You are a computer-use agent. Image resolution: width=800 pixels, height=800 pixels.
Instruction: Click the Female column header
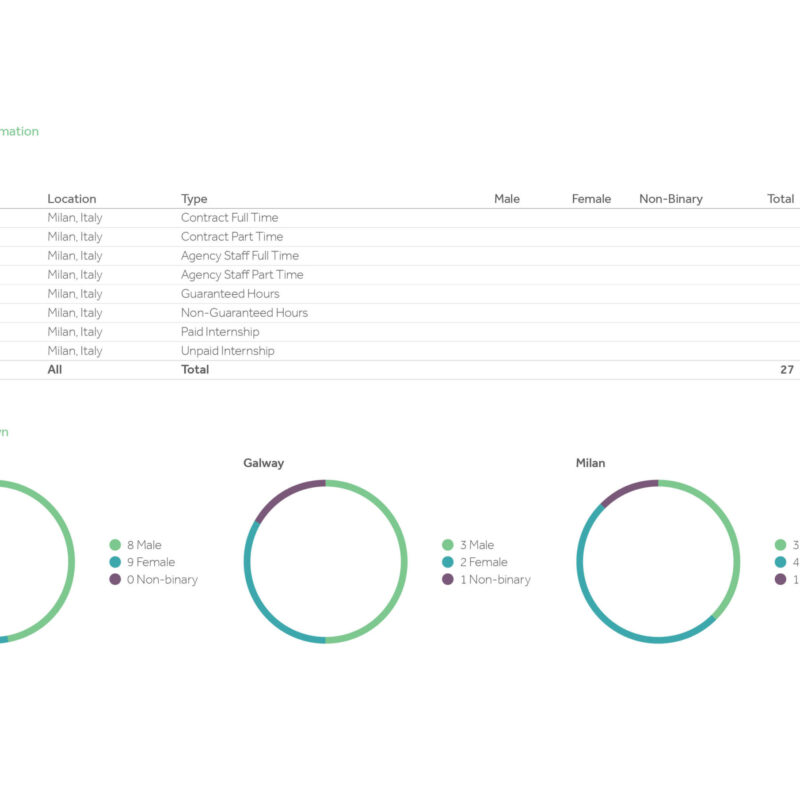pos(591,198)
